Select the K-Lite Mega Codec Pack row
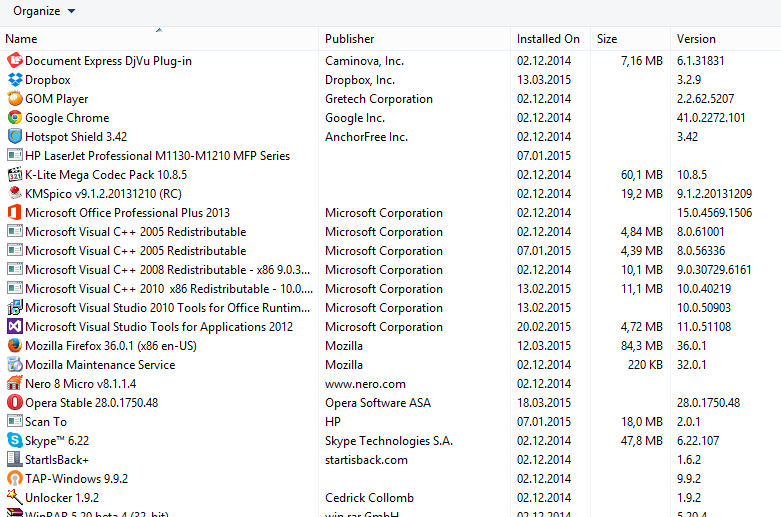 (91, 175)
